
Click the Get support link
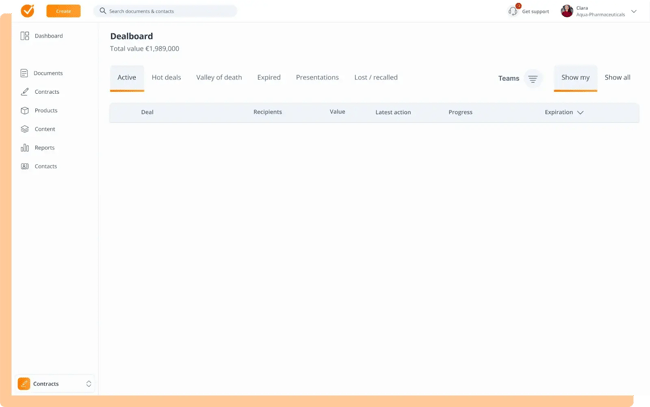tap(535, 12)
